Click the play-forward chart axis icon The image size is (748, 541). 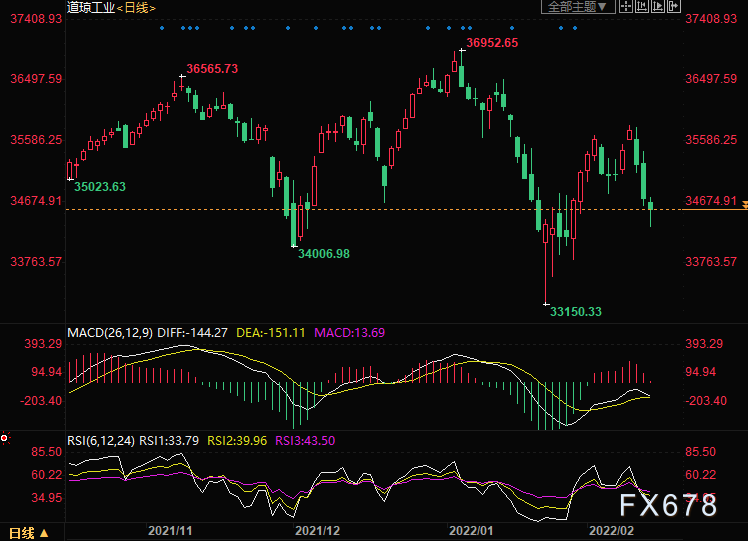click(658, 6)
